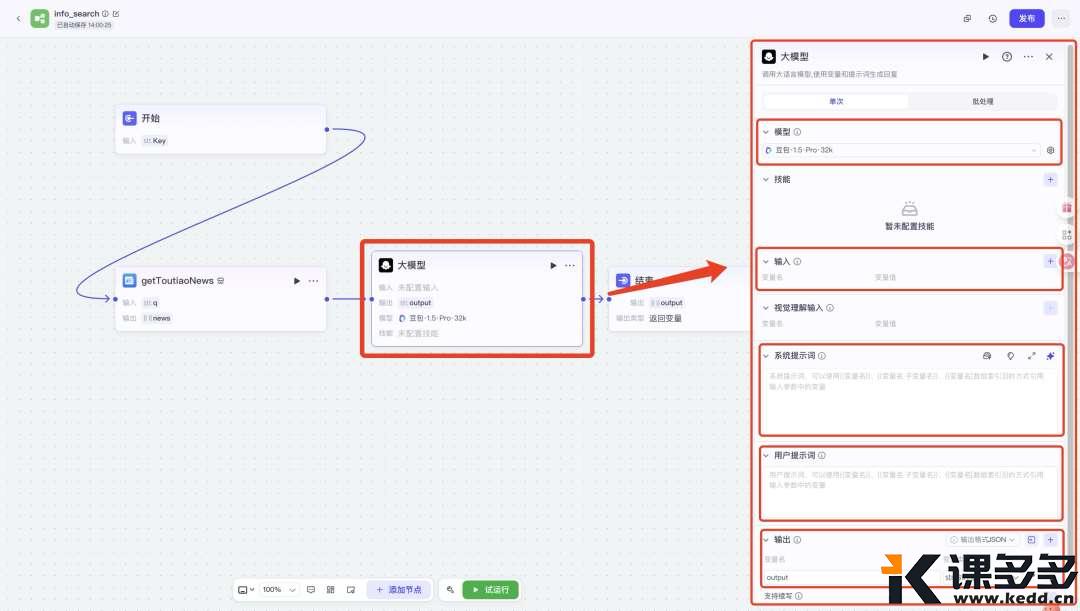Click auto-layout icon in bottom toolbar
Viewport: 1080px width, 611px height.
coord(331,590)
